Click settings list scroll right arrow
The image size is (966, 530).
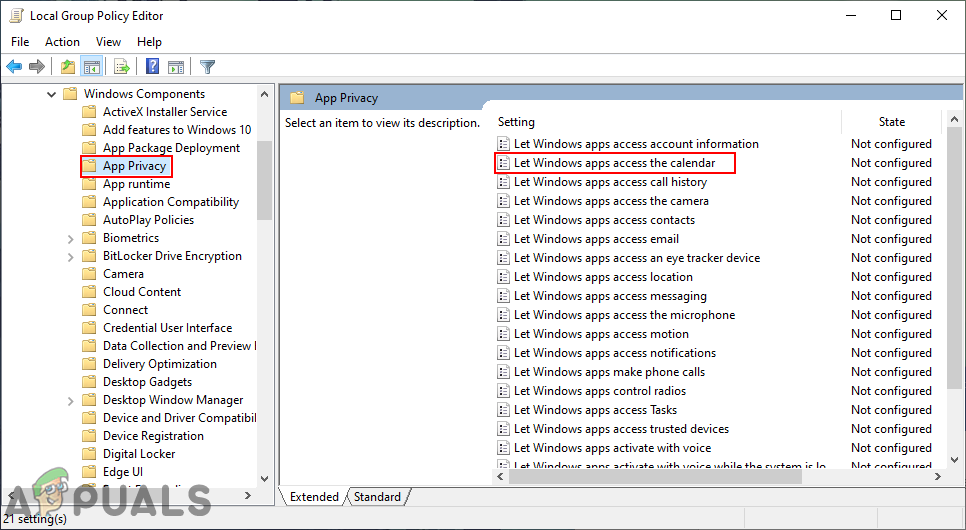[x=938, y=476]
